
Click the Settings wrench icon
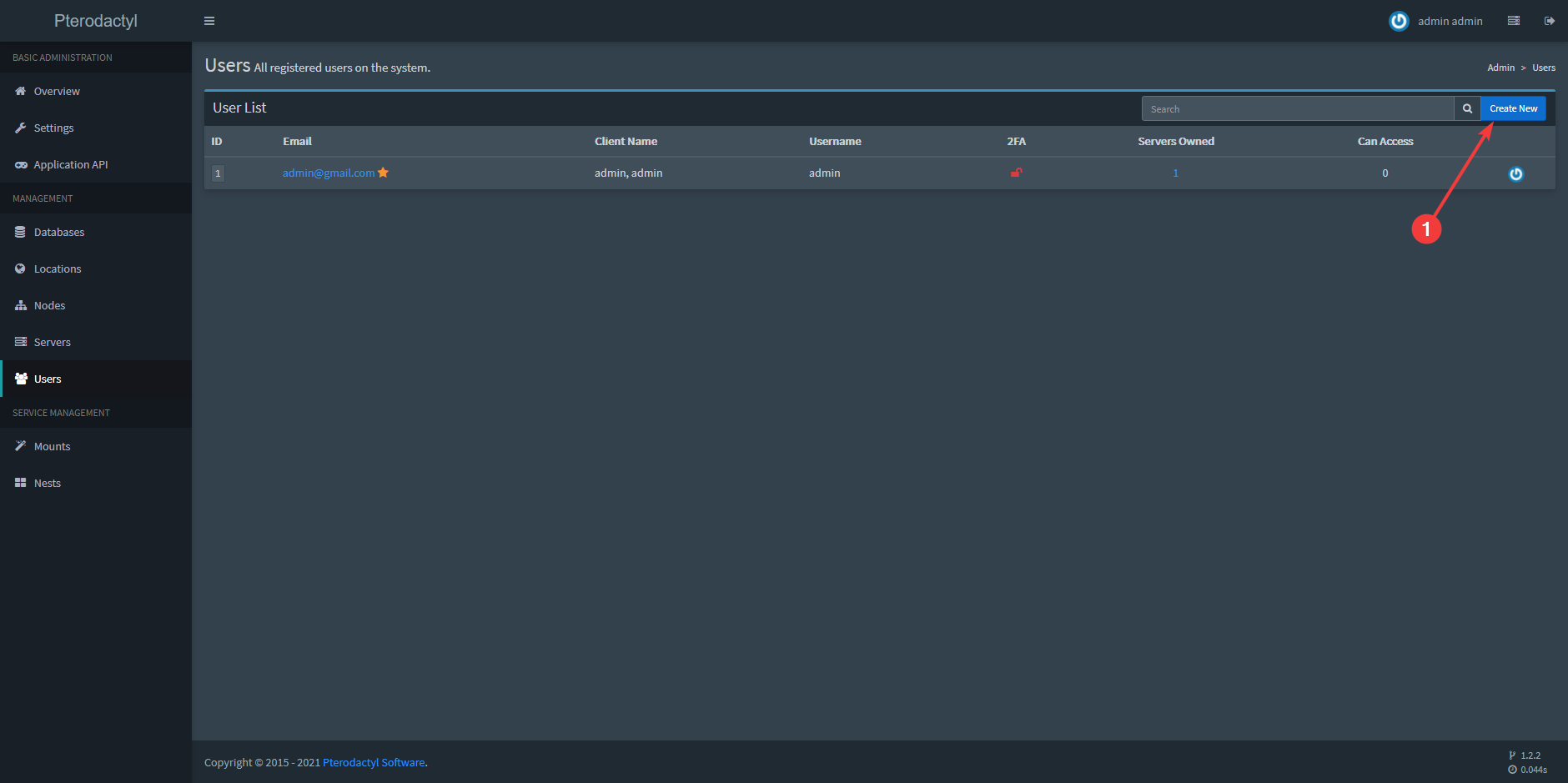coord(21,128)
